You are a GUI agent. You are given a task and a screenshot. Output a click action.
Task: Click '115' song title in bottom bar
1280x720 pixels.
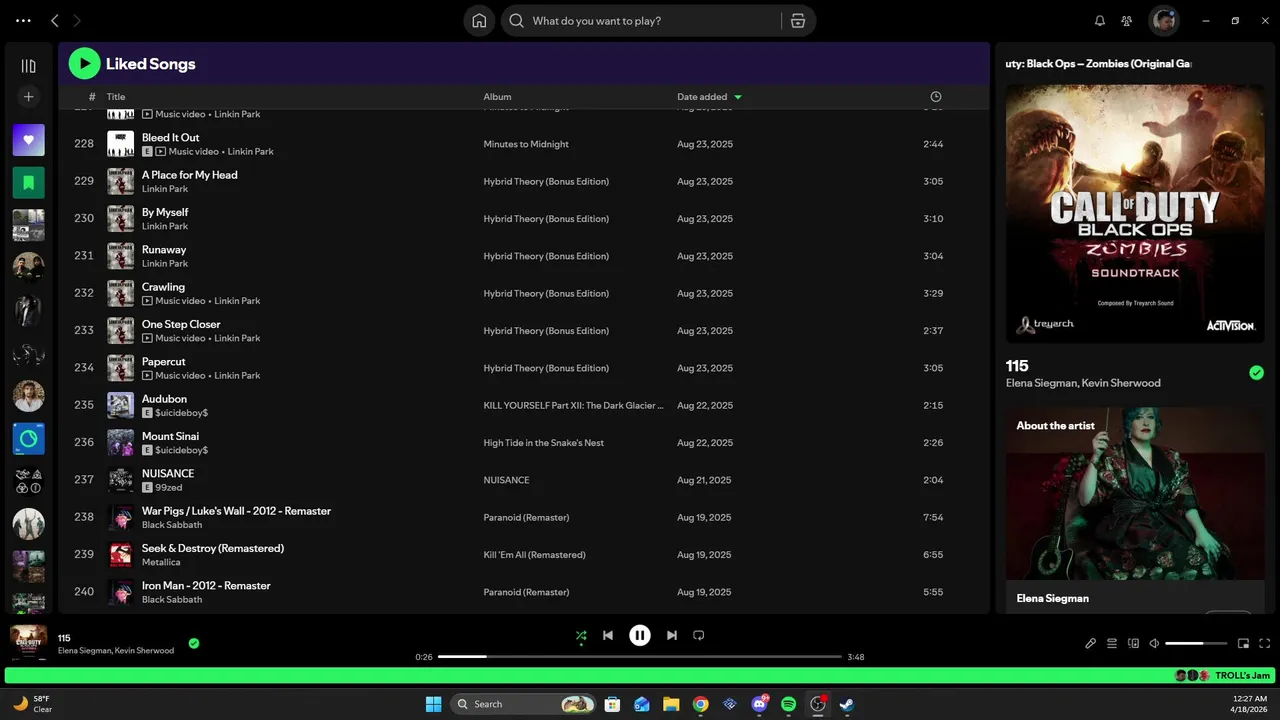click(64, 638)
